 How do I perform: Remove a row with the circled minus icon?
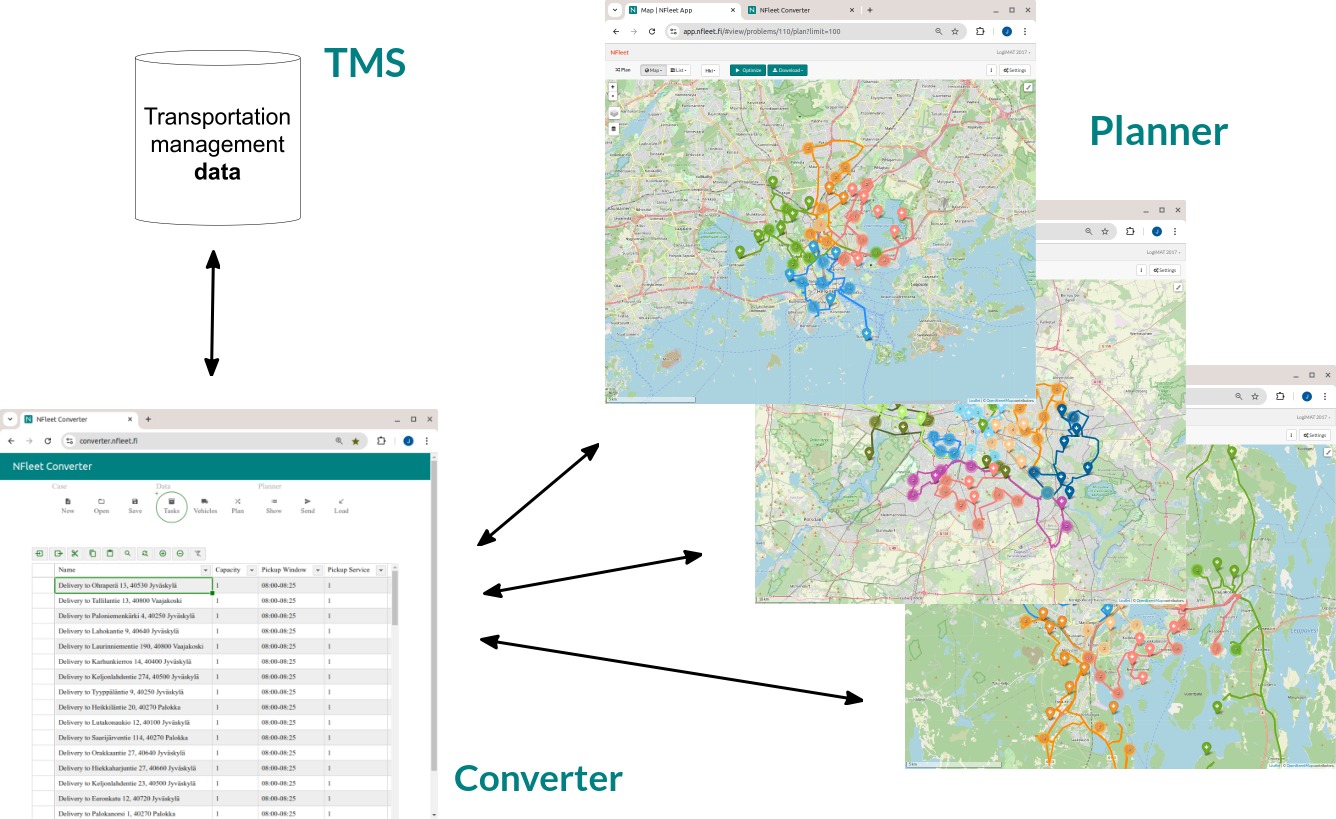pos(180,553)
